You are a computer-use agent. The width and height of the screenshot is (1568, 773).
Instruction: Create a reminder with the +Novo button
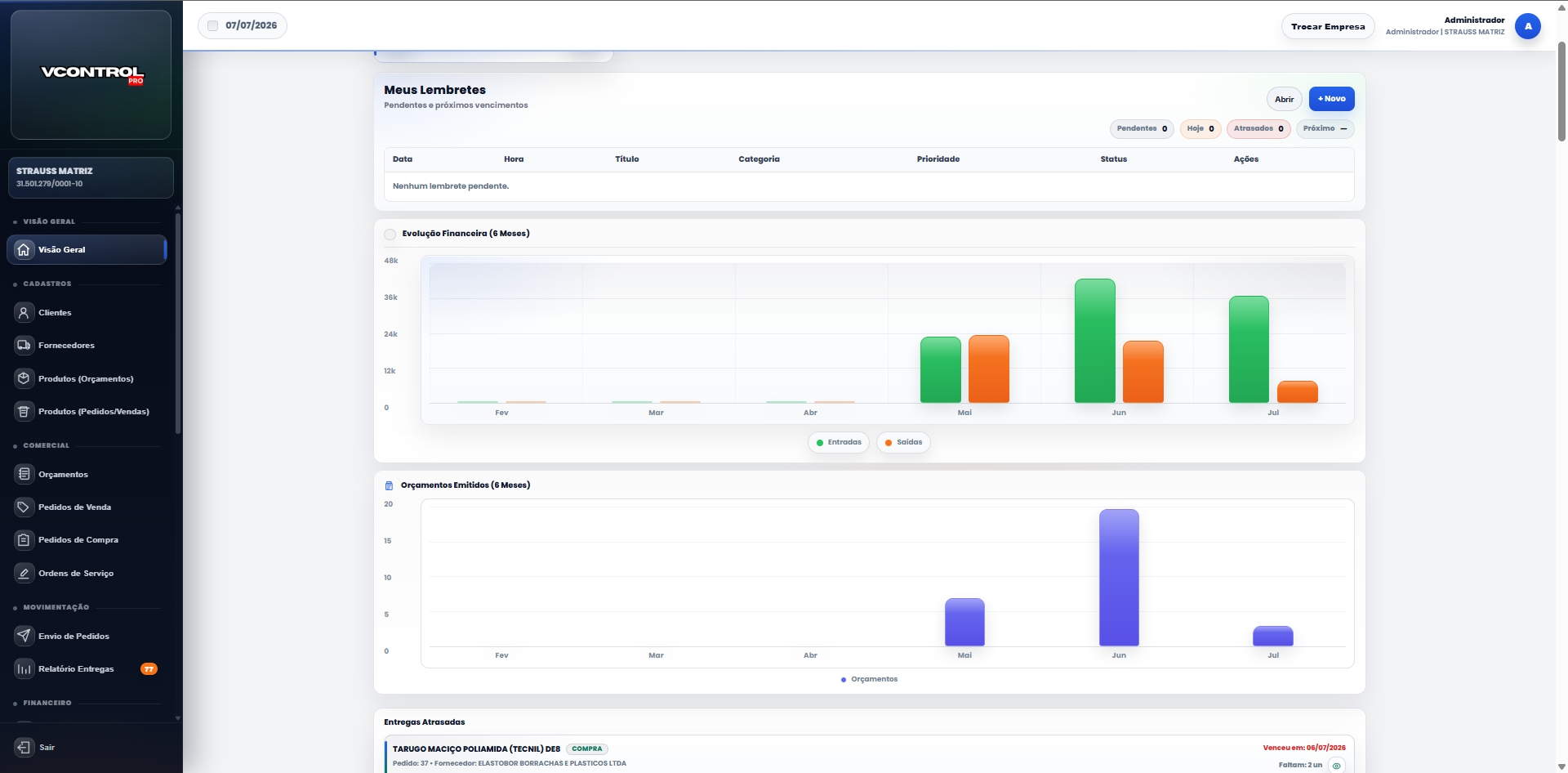[1331, 99]
